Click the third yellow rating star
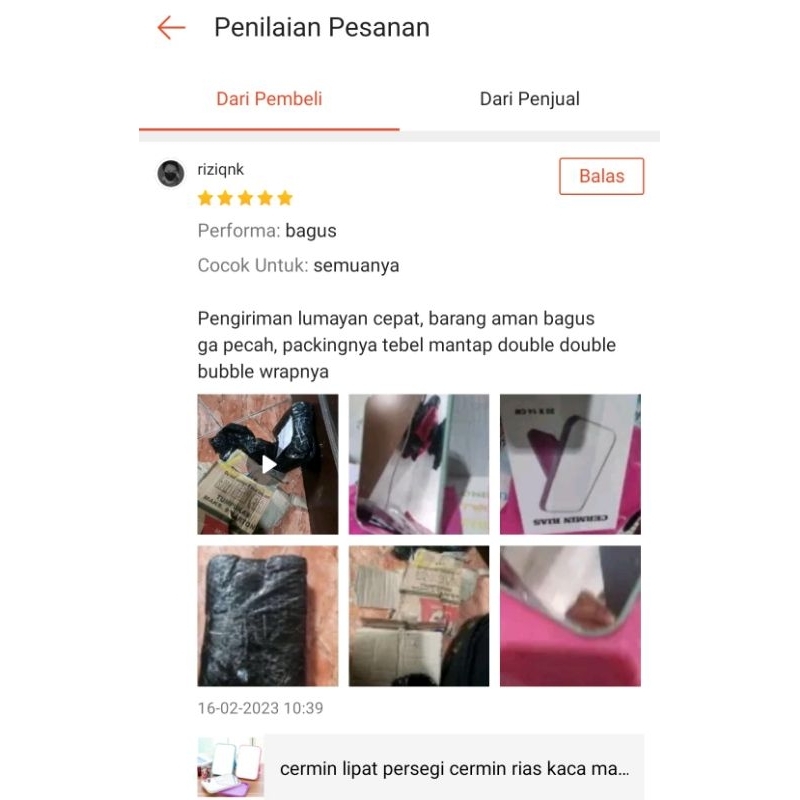The width and height of the screenshot is (800, 800). point(245,198)
